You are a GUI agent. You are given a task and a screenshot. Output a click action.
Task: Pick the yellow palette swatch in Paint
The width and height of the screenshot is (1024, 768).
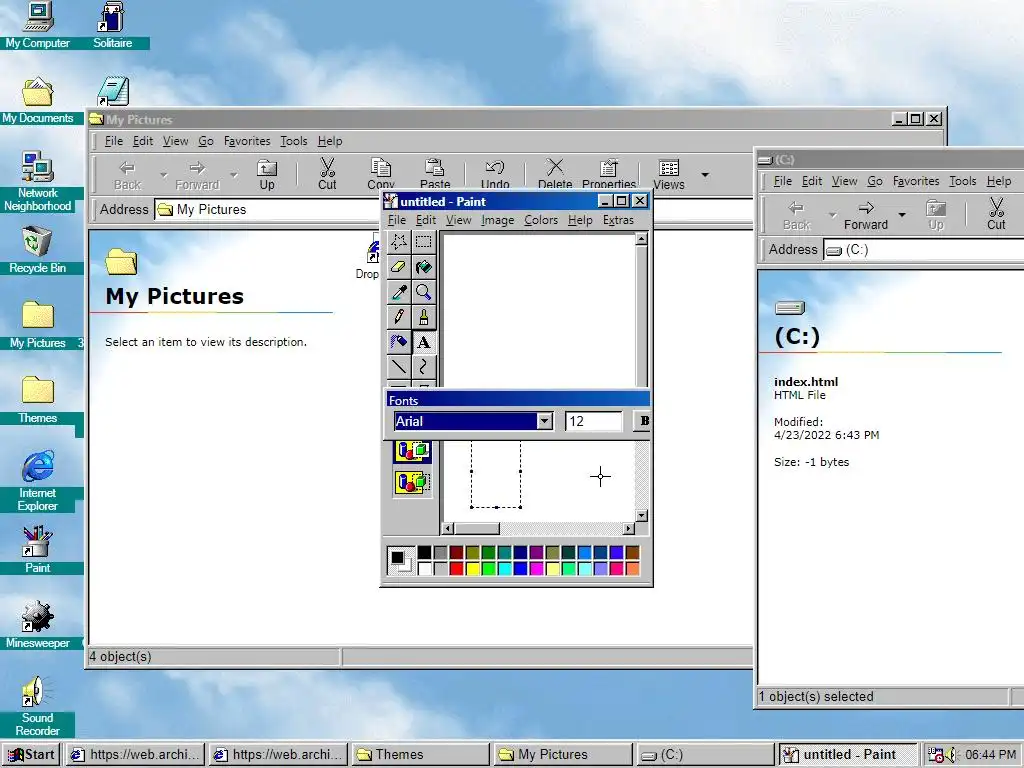pos(473,568)
